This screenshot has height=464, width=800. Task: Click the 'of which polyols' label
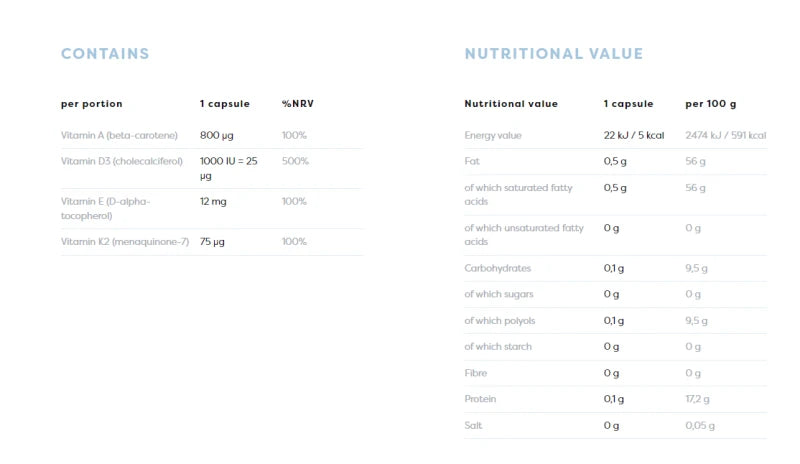coord(499,321)
